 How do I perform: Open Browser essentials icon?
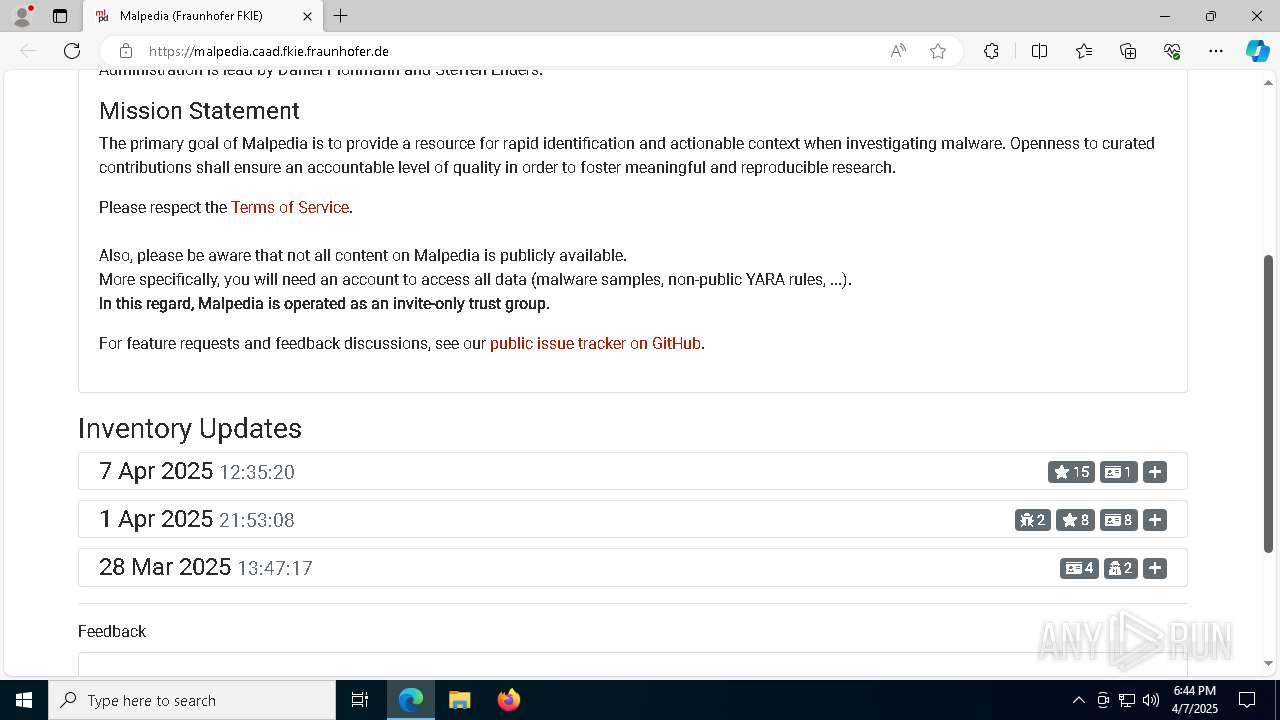pos(1172,51)
